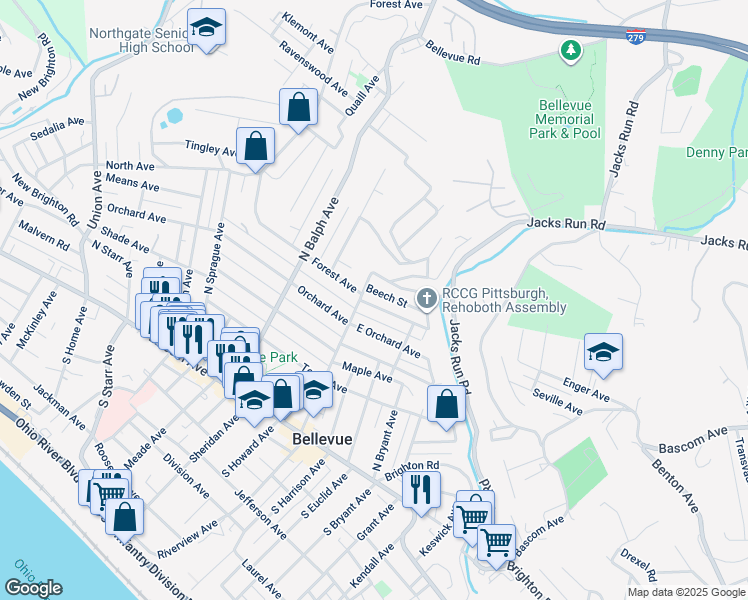Open the shopping bag marker near Riverview Ave
Screen dimensions: 748x600
[x=125, y=516]
